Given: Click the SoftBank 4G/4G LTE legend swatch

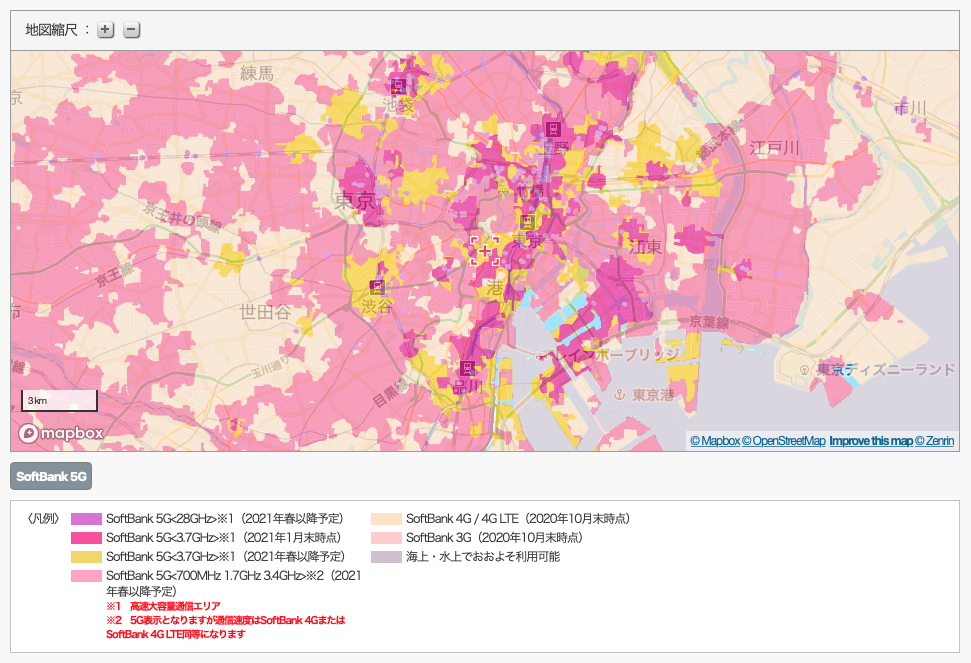Looking at the screenshot, I should (386, 519).
